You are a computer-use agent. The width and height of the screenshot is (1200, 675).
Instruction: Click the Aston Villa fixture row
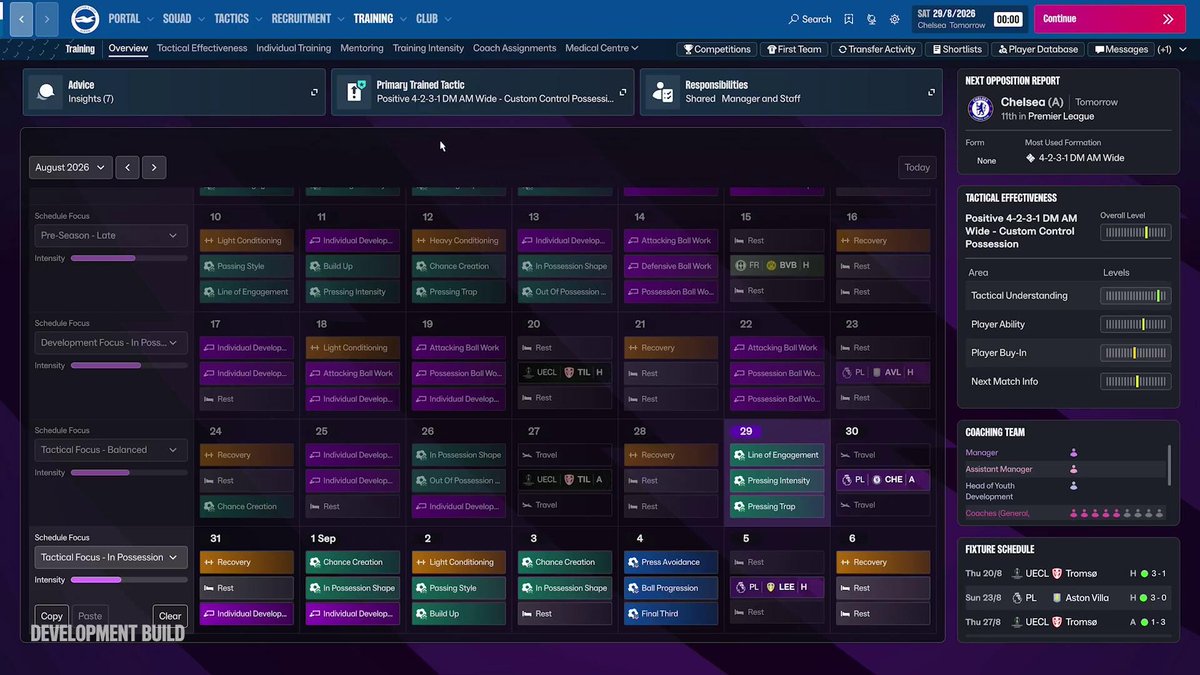click(x=1067, y=597)
